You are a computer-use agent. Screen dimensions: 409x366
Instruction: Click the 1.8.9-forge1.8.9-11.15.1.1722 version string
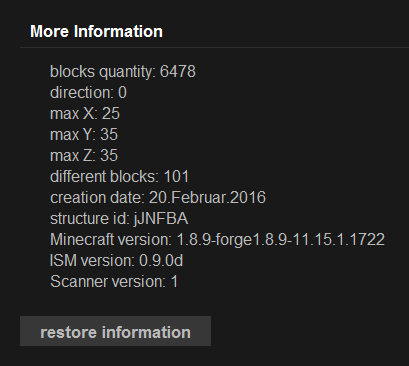pyautogui.click(x=281, y=240)
